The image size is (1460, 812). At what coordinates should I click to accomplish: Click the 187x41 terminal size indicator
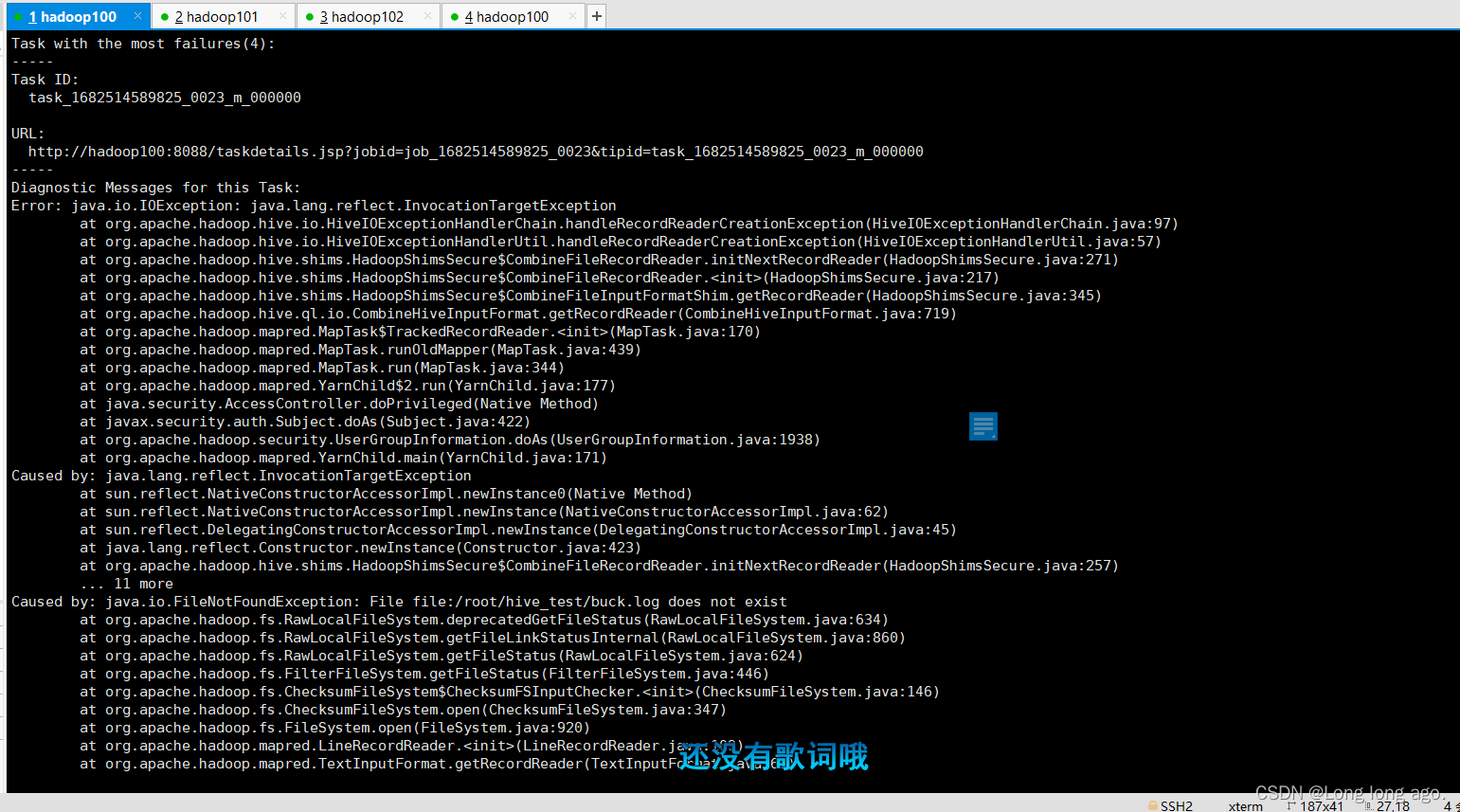click(x=1322, y=805)
